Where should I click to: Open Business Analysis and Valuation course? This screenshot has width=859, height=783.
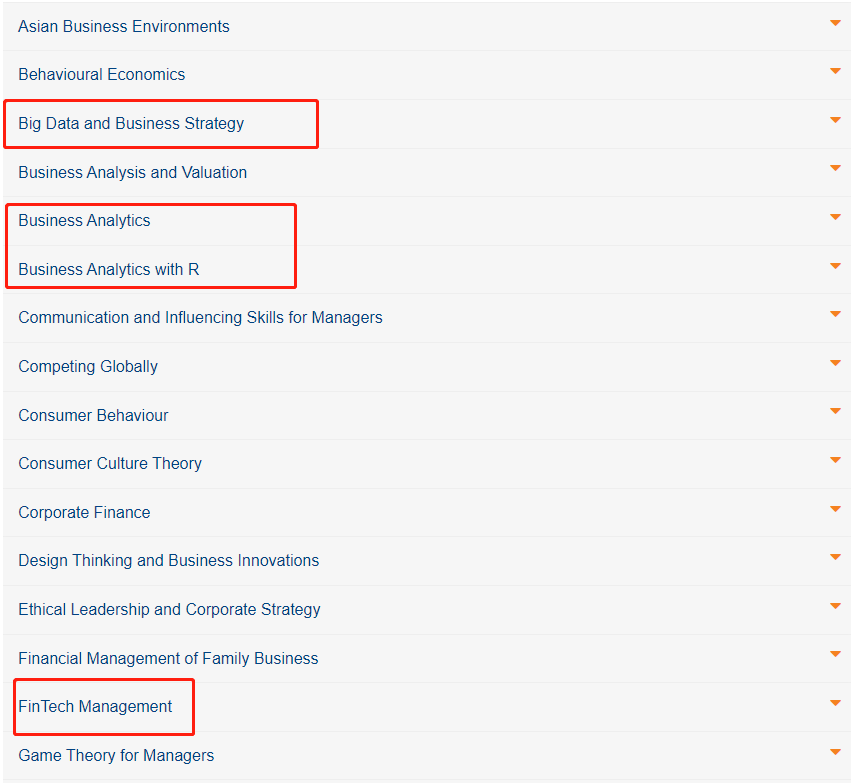click(x=133, y=173)
